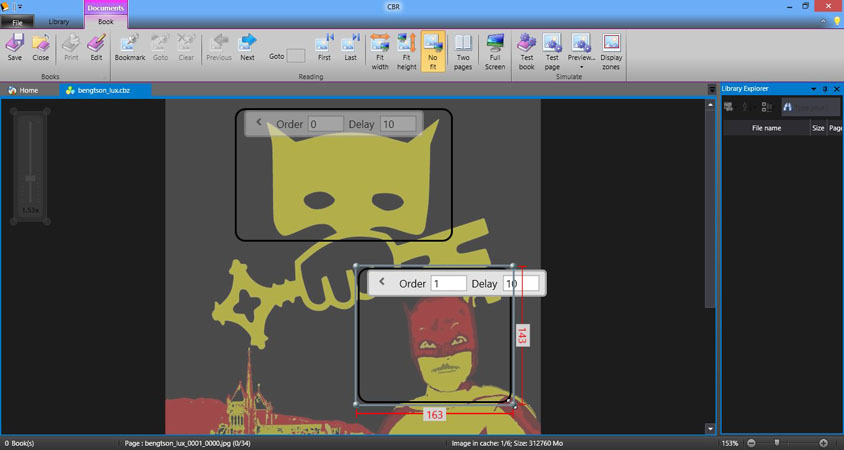
Task: Open the Home document tab
Action: click(24, 90)
